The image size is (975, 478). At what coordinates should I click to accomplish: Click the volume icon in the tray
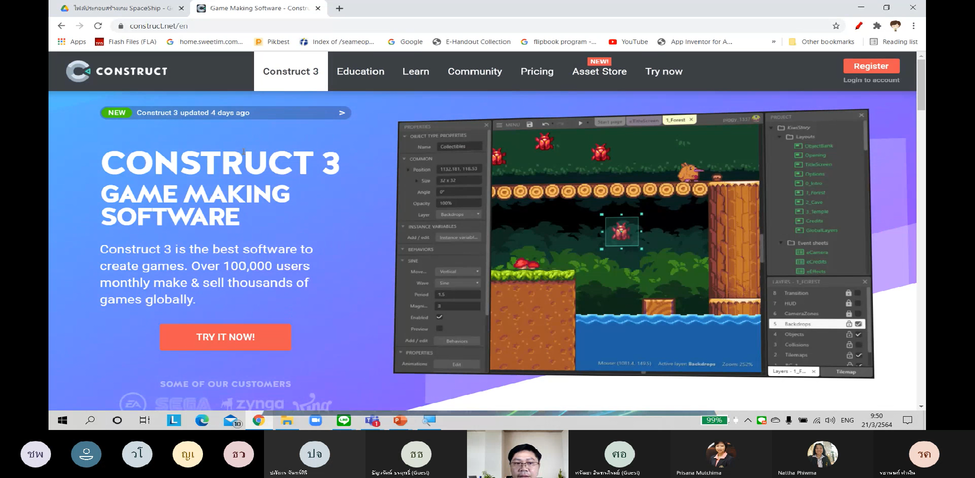point(829,420)
